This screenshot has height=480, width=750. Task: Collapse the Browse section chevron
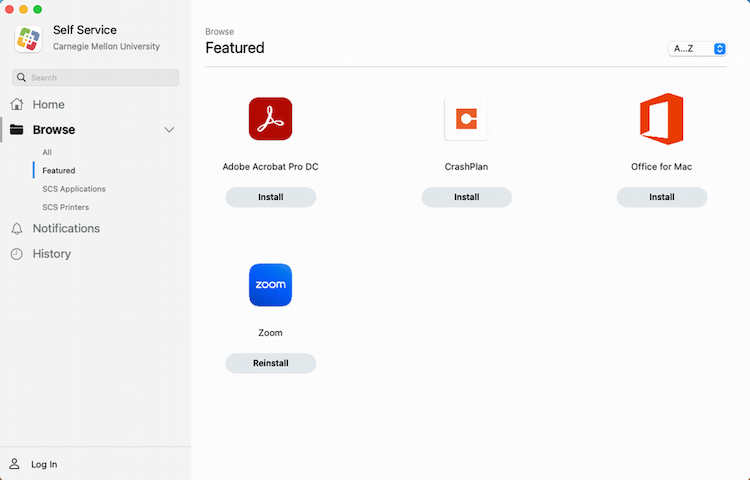tap(169, 130)
